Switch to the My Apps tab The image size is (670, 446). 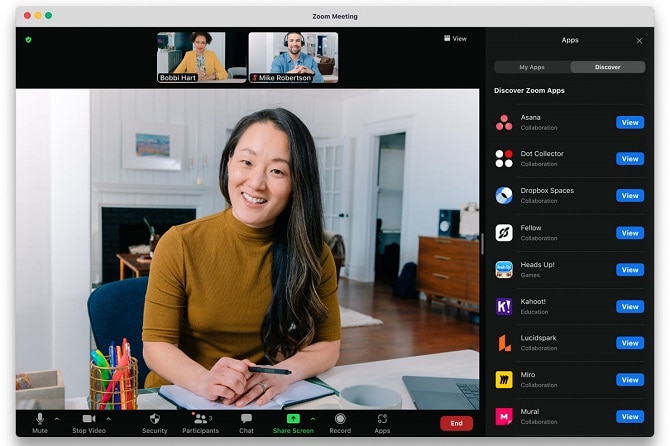532,67
